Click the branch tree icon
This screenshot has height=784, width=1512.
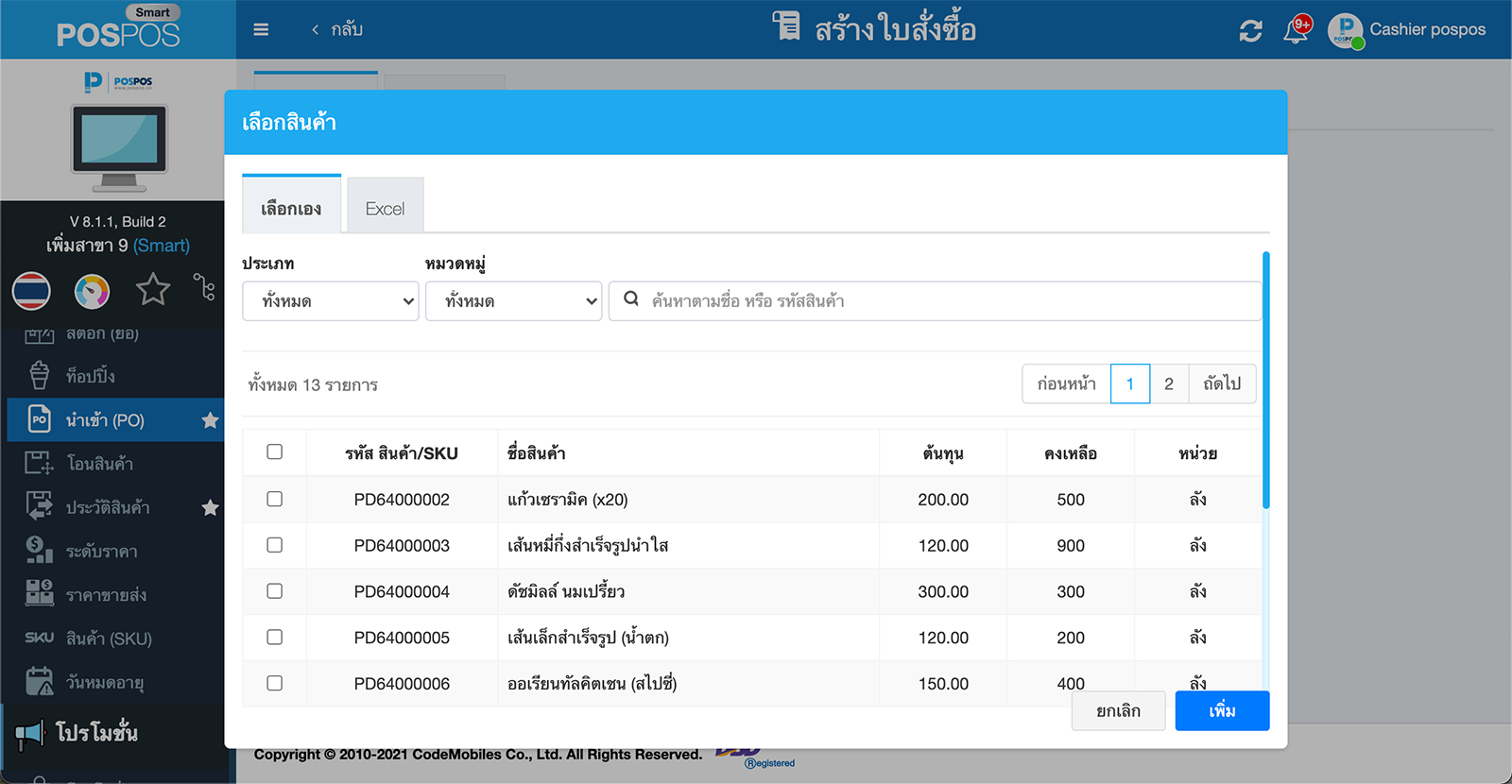click(x=204, y=287)
